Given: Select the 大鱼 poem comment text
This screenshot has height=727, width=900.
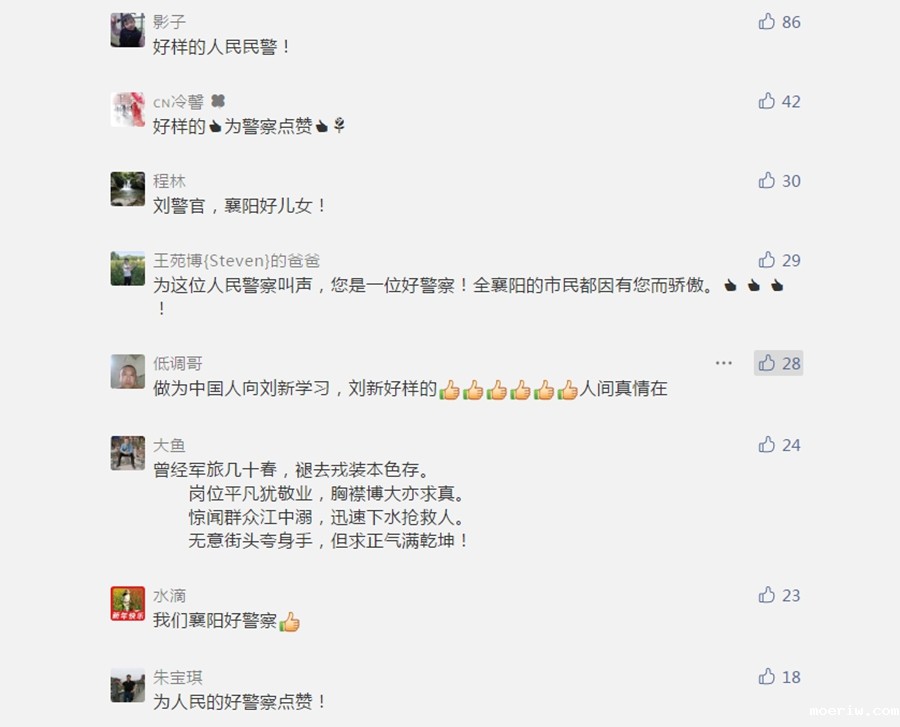Looking at the screenshot, I should coord(311,506).
